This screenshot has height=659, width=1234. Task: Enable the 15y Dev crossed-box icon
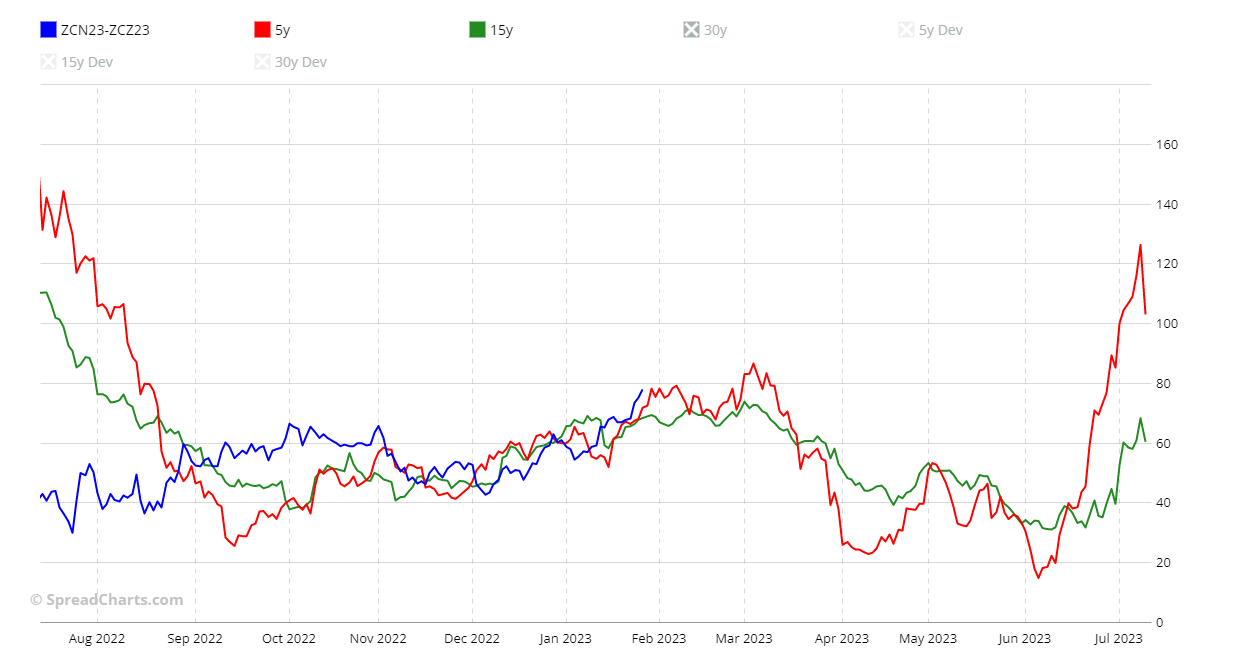click(48, 62)
